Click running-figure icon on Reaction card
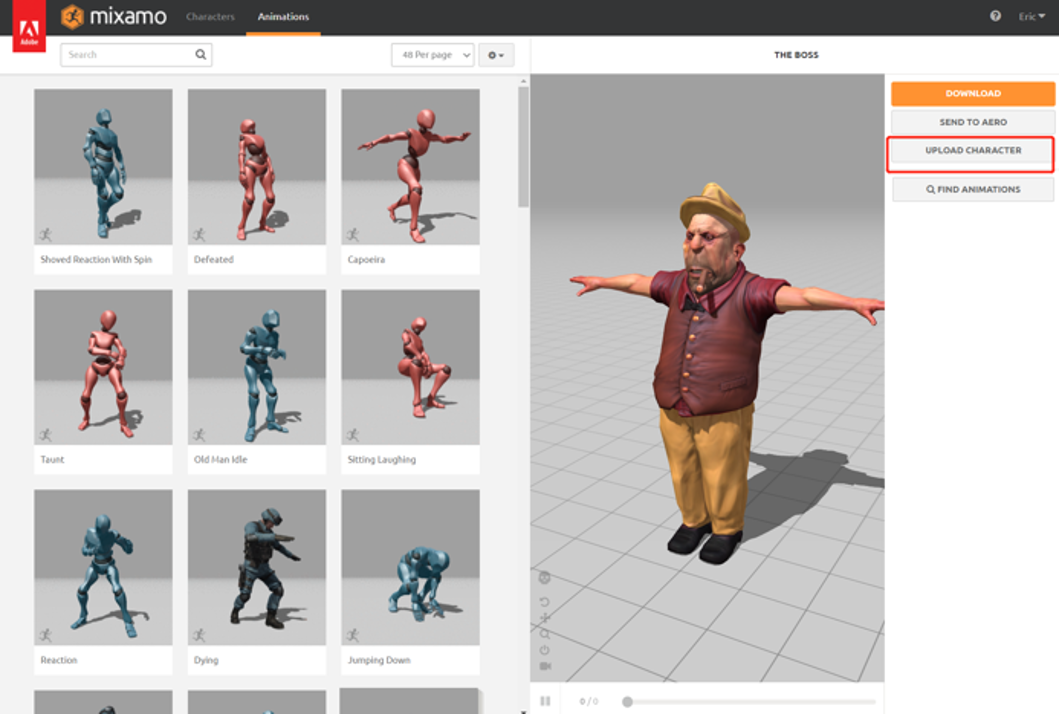 tap(45, 635)
